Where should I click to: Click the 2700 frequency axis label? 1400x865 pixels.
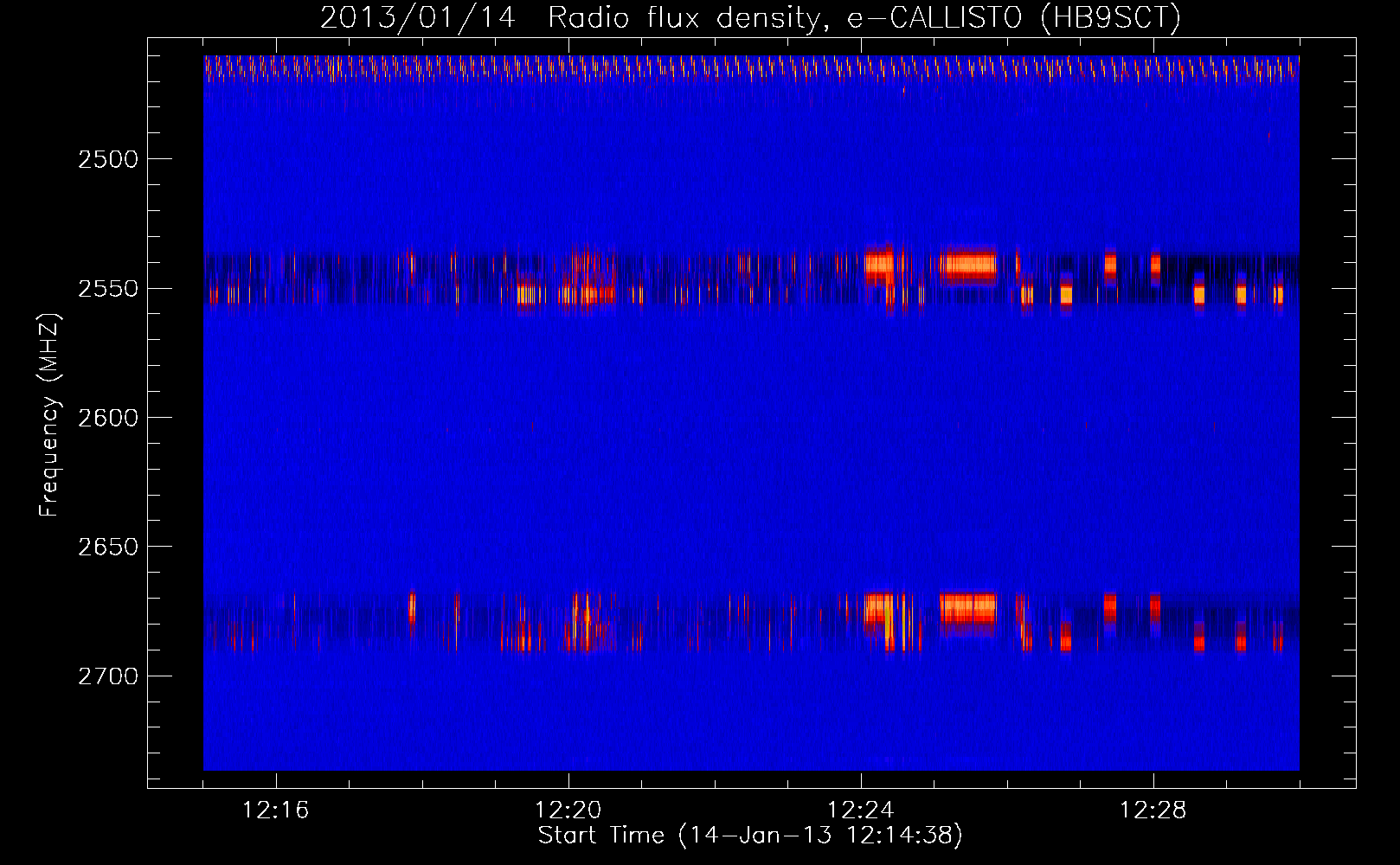[x=107, y=676]
